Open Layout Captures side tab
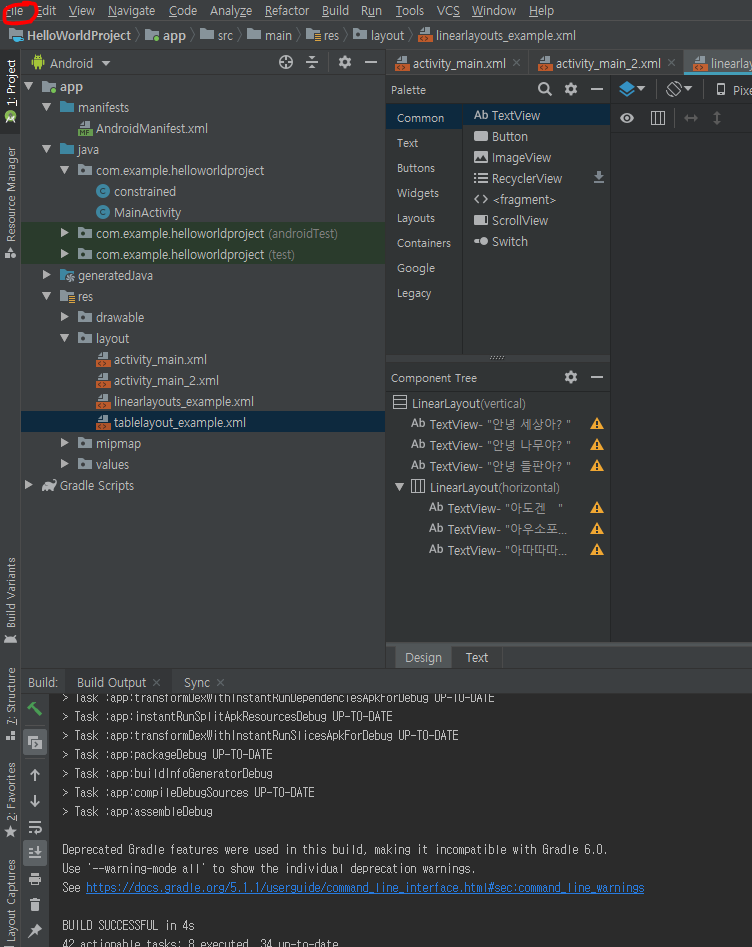The height and width of the screenshot is (947, 752). pyautogui.click(x=11, y=903)
